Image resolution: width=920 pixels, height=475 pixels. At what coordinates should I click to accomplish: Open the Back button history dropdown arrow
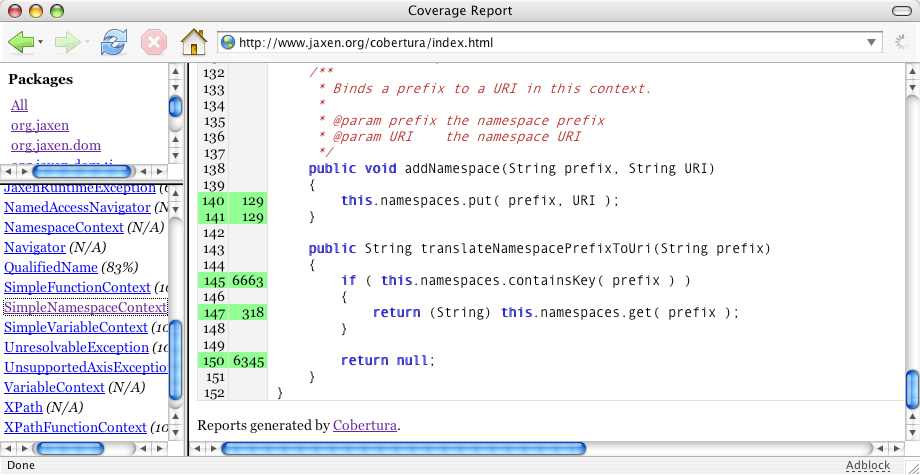pos(40,42)
